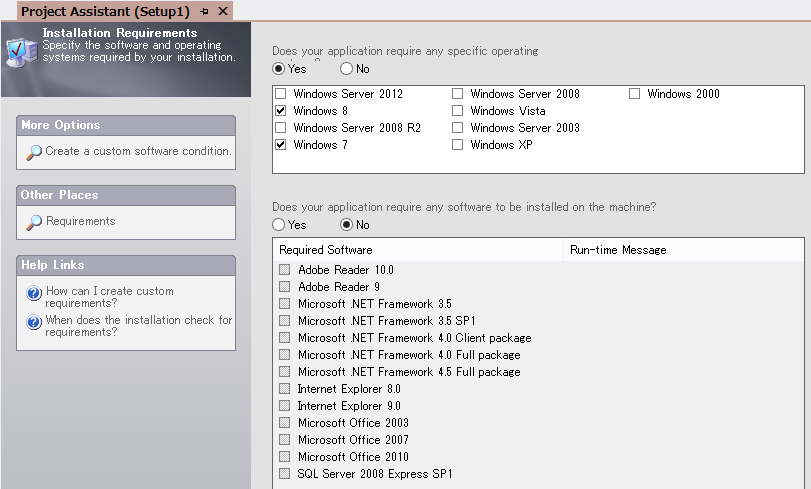Click help icon for When does the installation check
This screenshot has height=489, width=811.
[x=34, y=322]
